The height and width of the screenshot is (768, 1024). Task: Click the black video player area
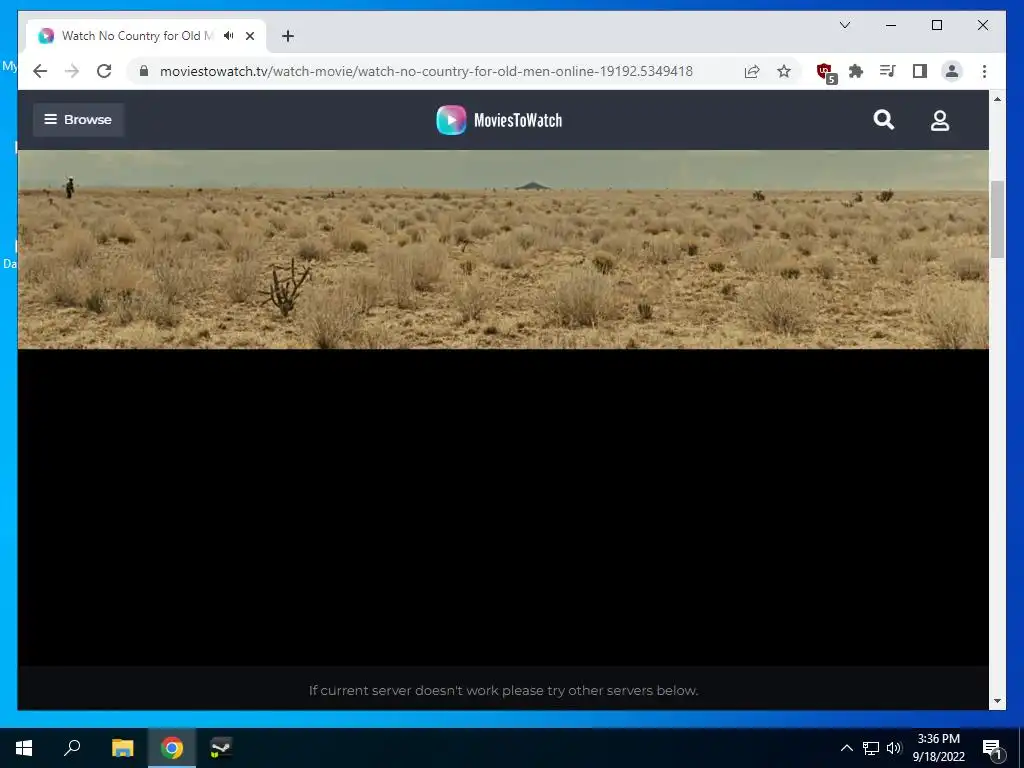503,507
